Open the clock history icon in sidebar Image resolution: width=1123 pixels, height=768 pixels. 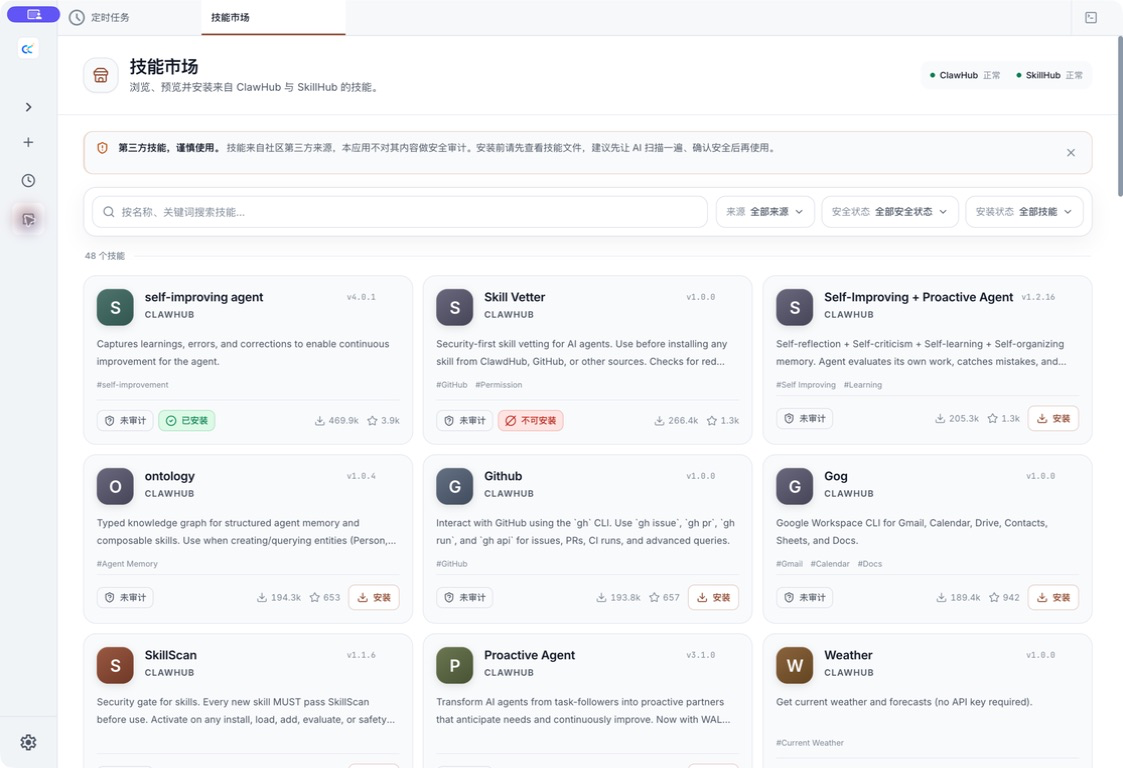pos(28,181)
